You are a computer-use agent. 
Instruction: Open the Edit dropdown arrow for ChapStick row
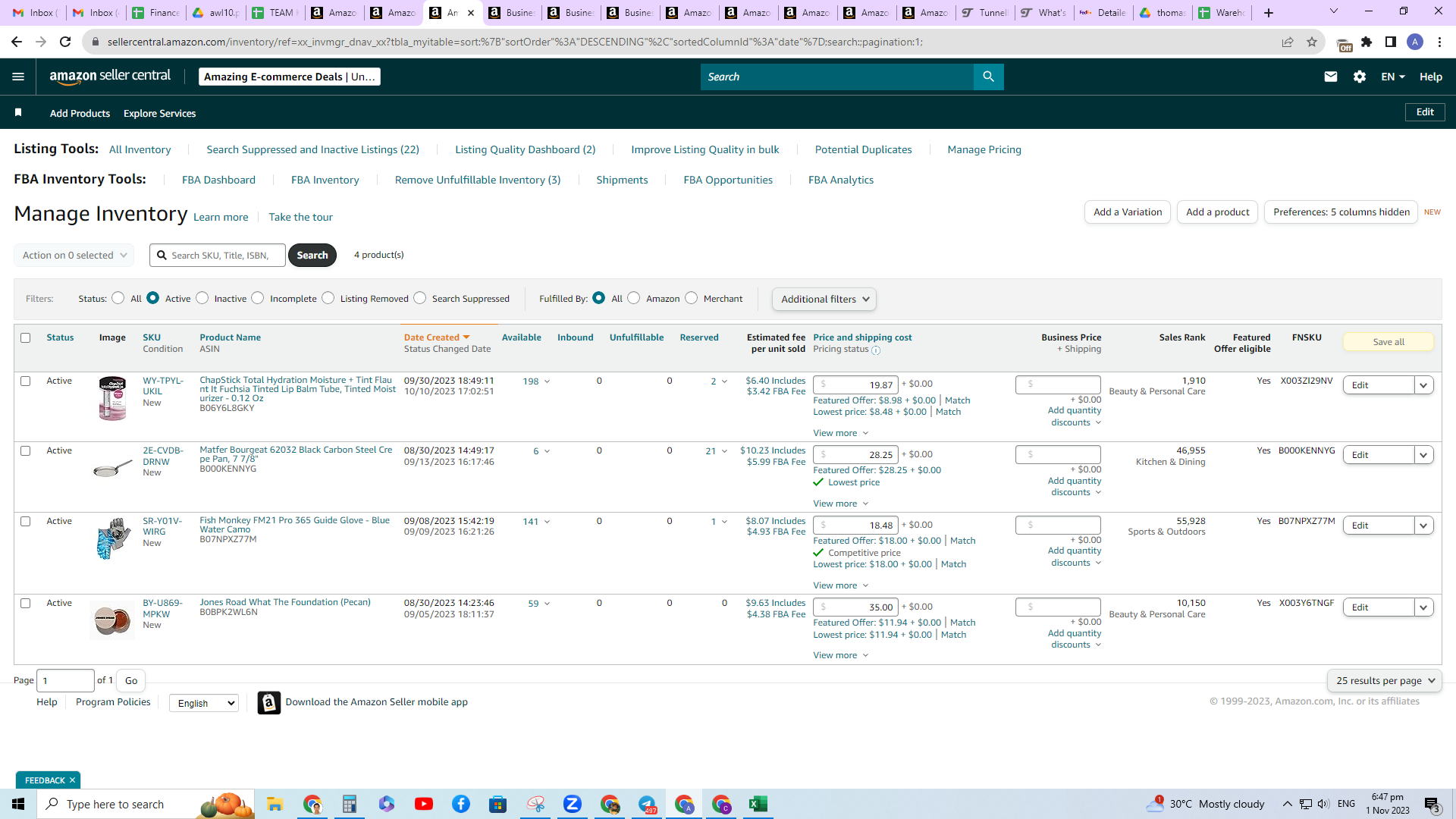pyautogui.click(x=1424, y=385)
